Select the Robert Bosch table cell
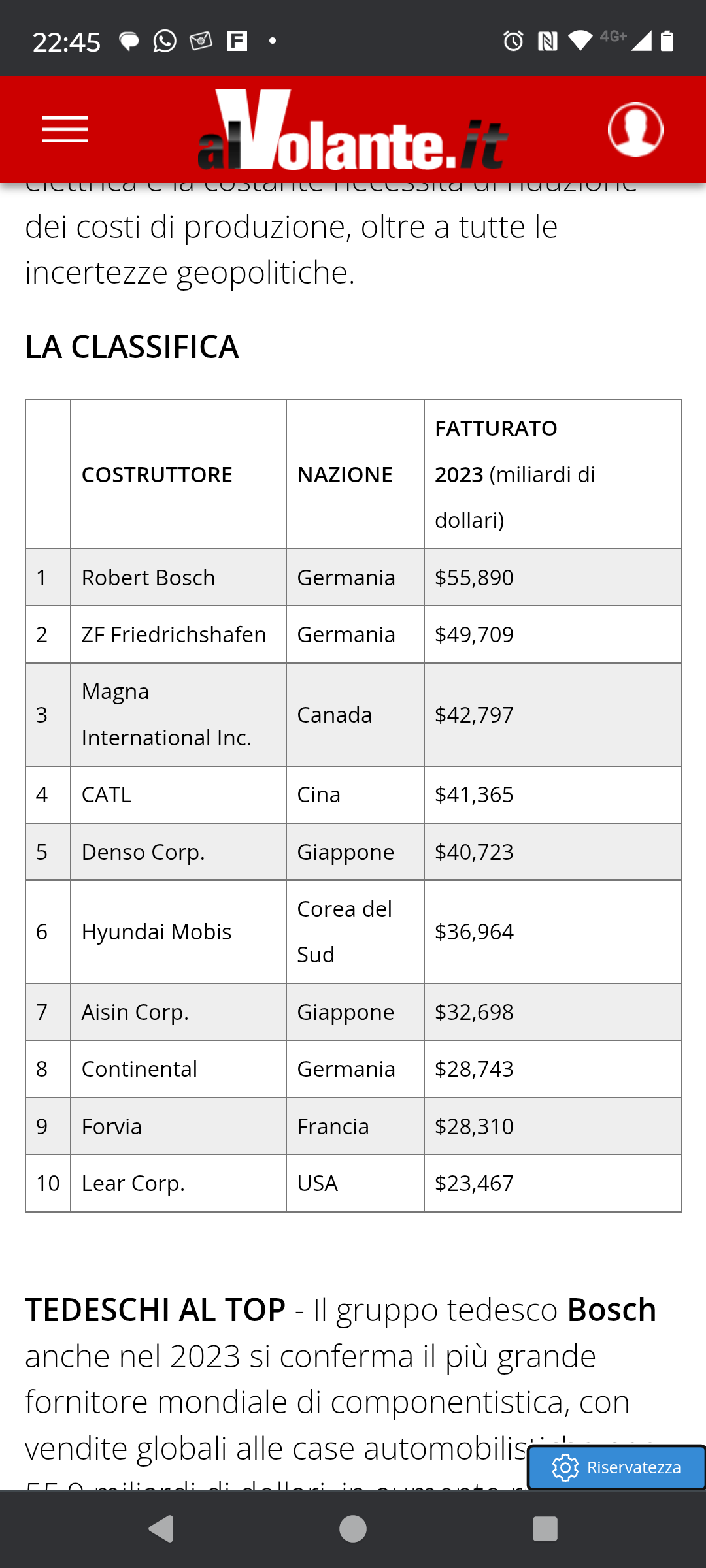 [x=178, y=578]
